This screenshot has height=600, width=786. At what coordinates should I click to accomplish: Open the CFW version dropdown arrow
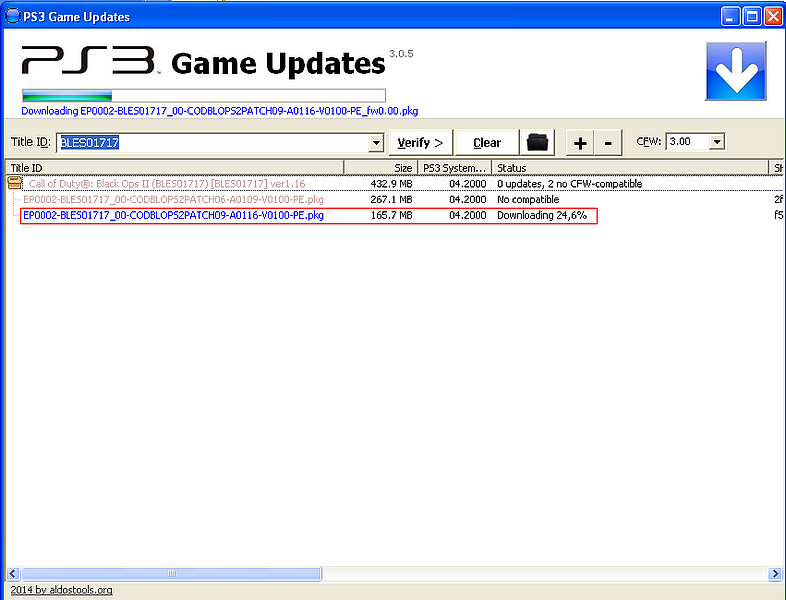717,142
